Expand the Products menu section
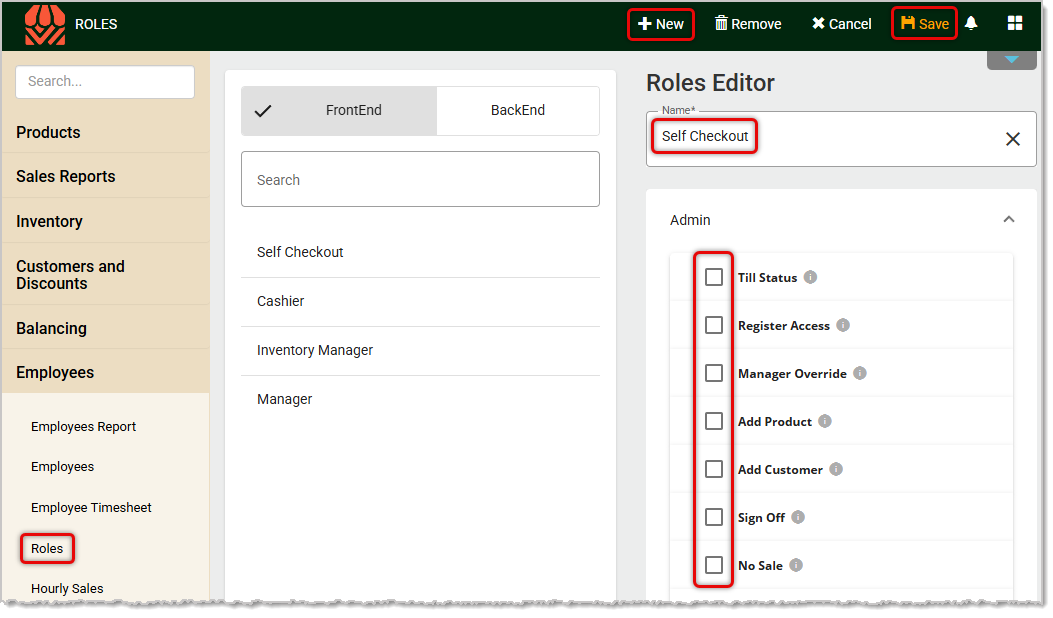Screen dimensions: 1053x618 [105, 132]
